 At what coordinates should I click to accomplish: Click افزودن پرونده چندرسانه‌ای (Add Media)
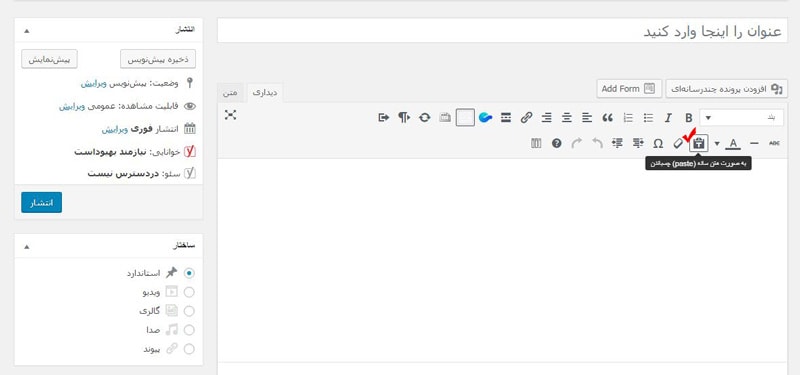tap(727, 89)
